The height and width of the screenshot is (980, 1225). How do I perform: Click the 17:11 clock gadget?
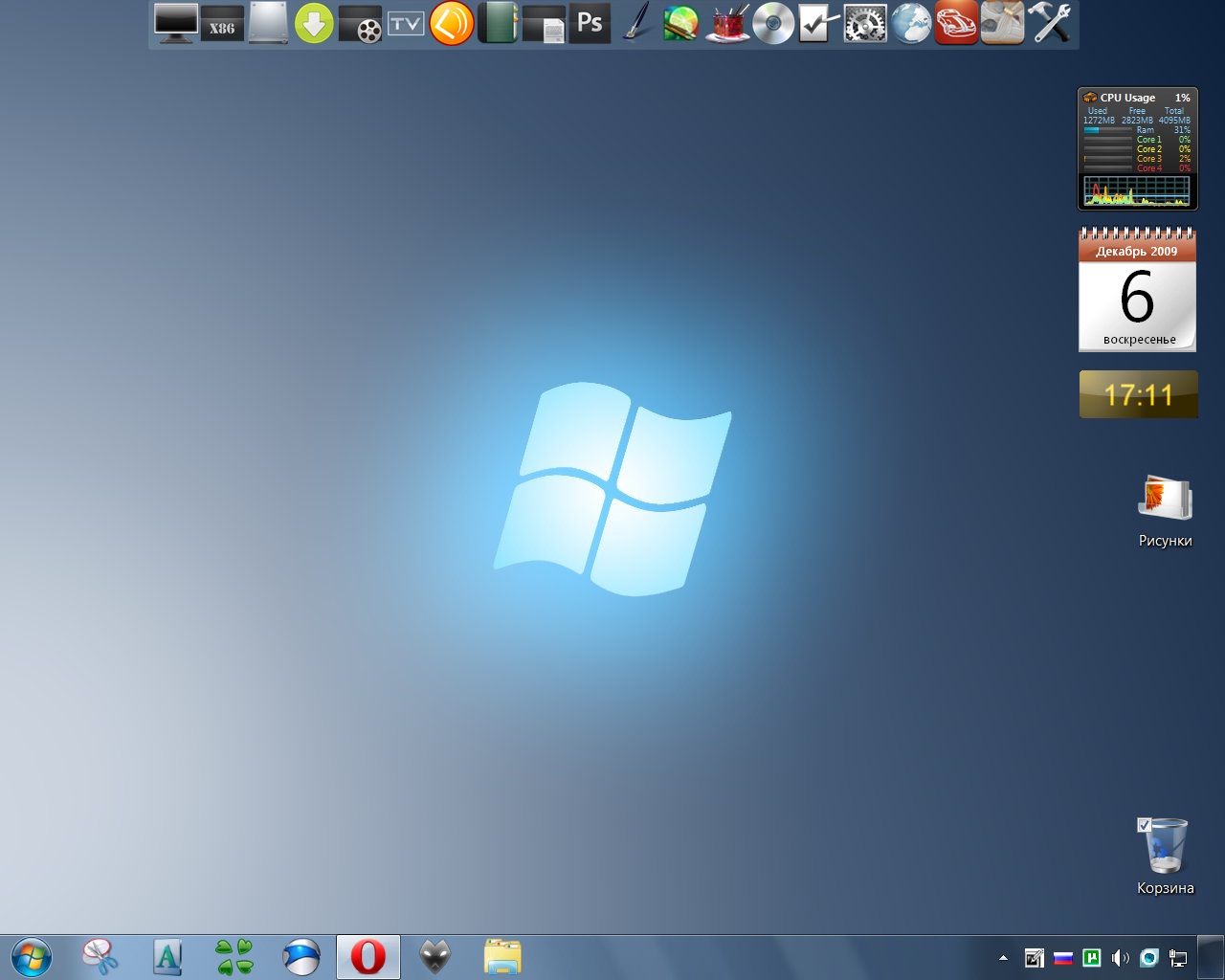tap(1138, 394)
